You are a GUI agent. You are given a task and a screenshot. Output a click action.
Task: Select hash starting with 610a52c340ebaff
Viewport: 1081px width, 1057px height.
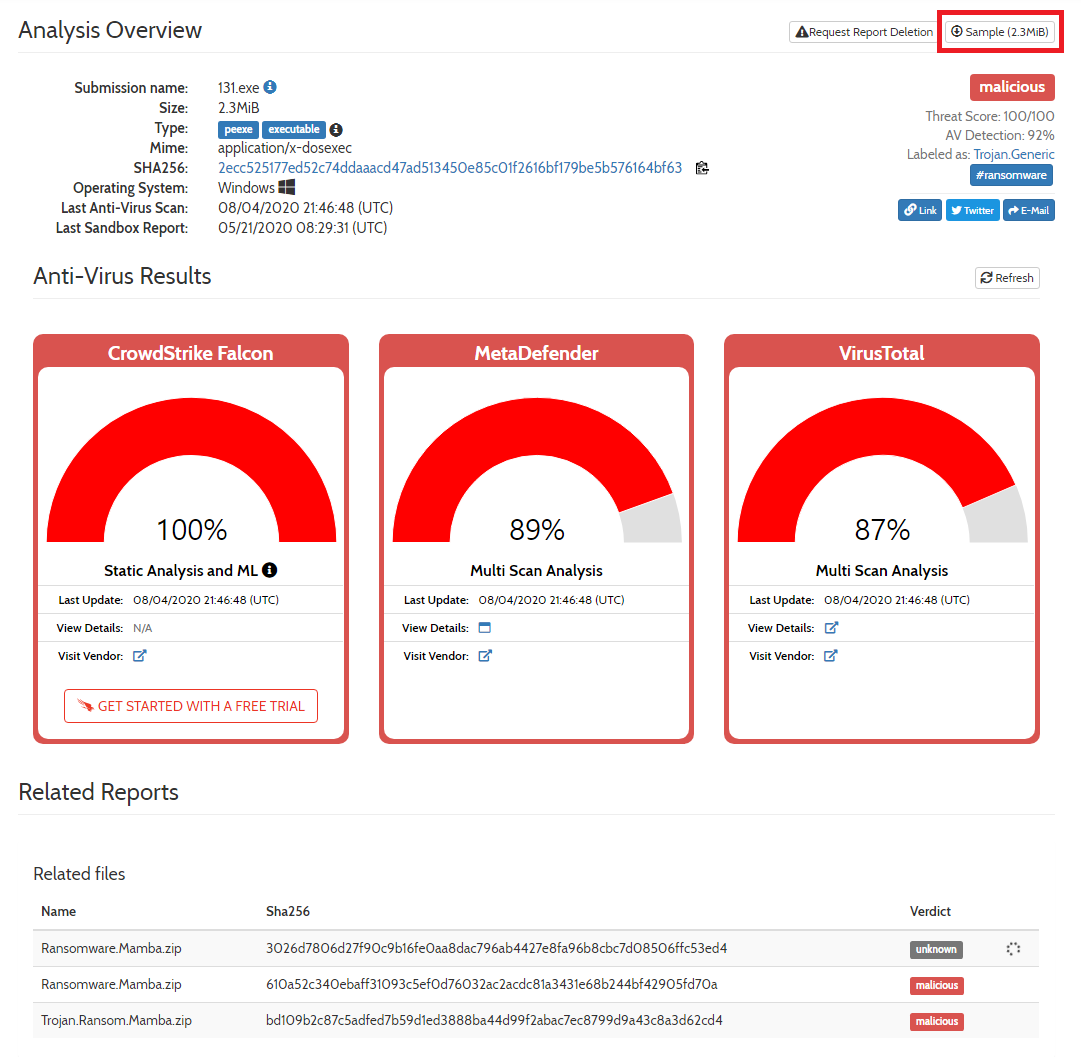(492, 985)
